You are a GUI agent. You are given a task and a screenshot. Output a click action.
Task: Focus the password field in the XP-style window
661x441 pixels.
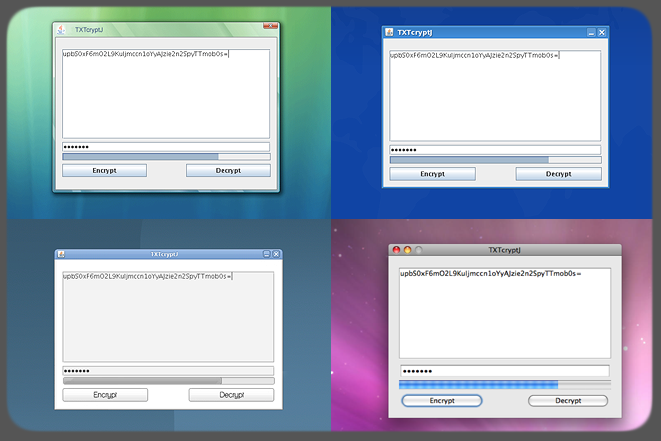(x=495, y=150)
